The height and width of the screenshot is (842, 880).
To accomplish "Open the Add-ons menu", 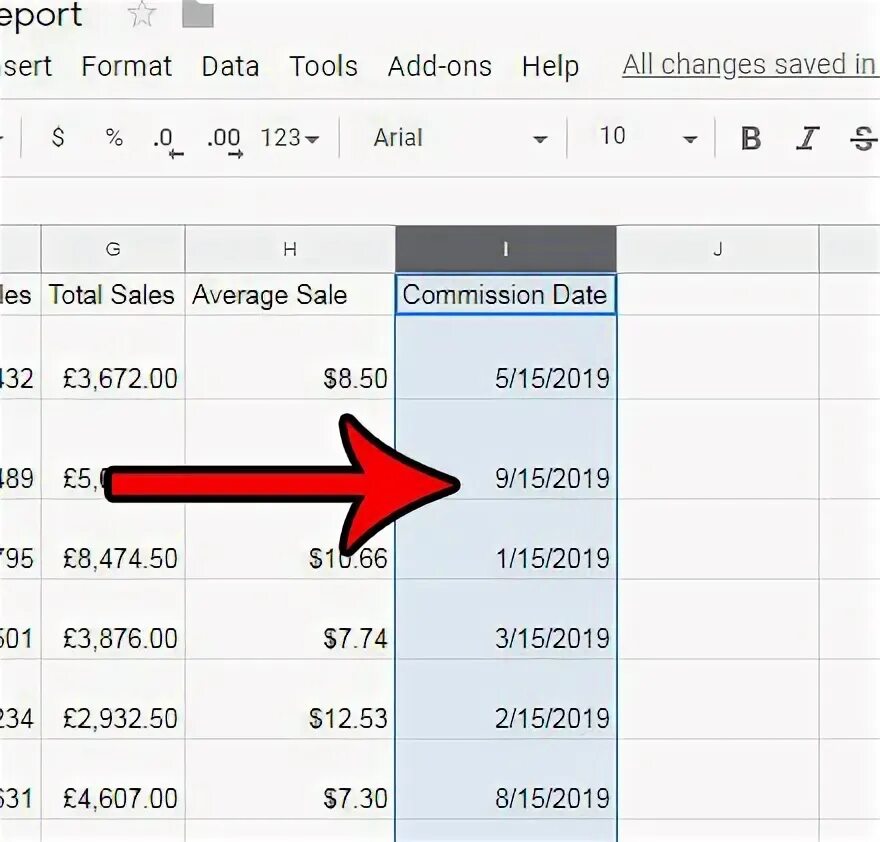I will pyautogui.click(x=440, y=66).
